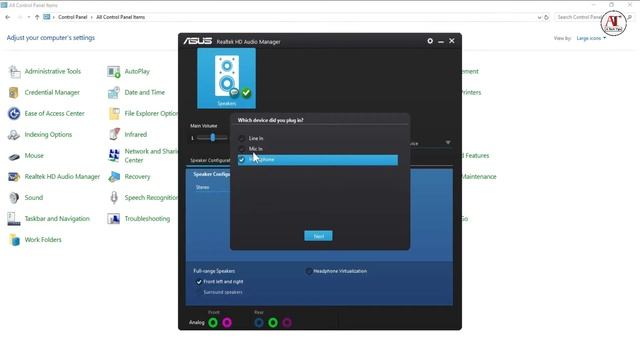
Task: Click the rear pink analog jack
Action: (x=287, y=323)
